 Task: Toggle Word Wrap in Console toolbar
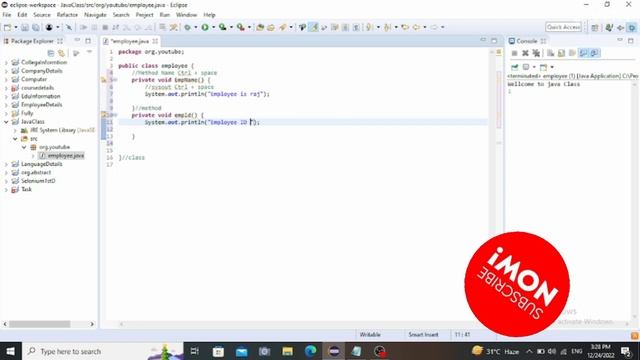pyautogui.click(x=572, y=53)
